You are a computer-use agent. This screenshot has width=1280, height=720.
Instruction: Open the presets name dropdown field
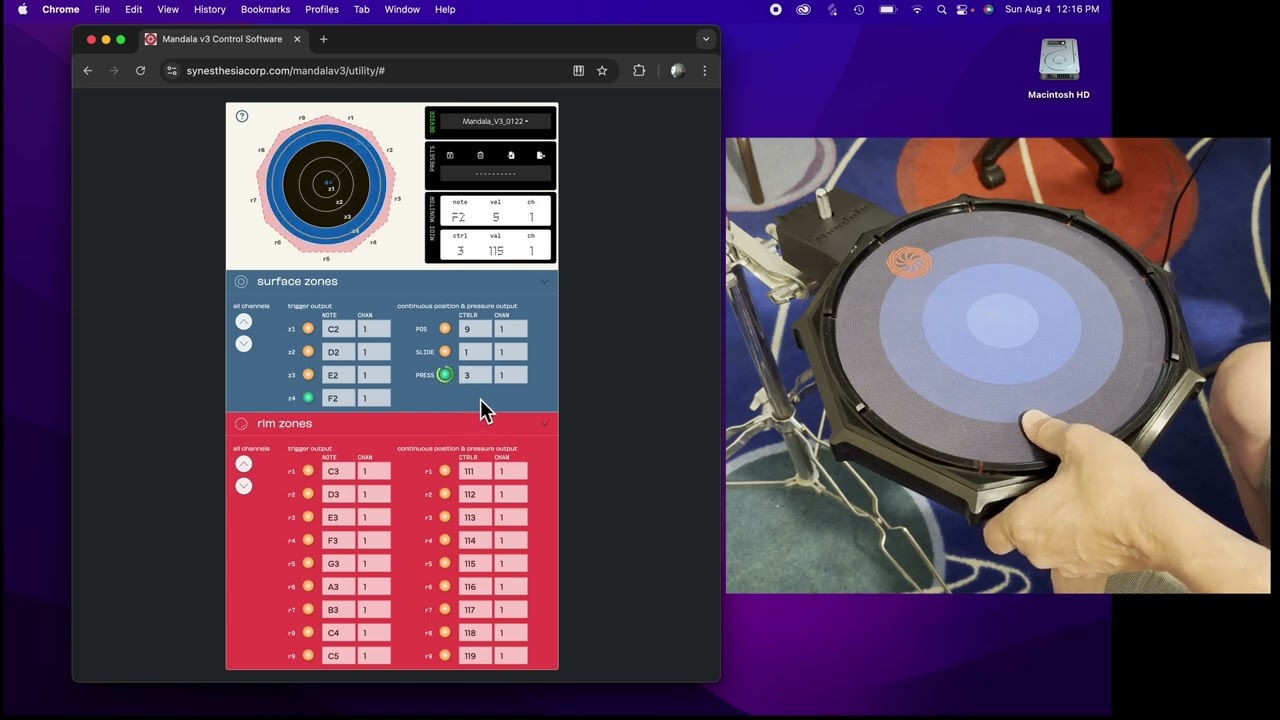pyautogui.click(x=495, y=174)
